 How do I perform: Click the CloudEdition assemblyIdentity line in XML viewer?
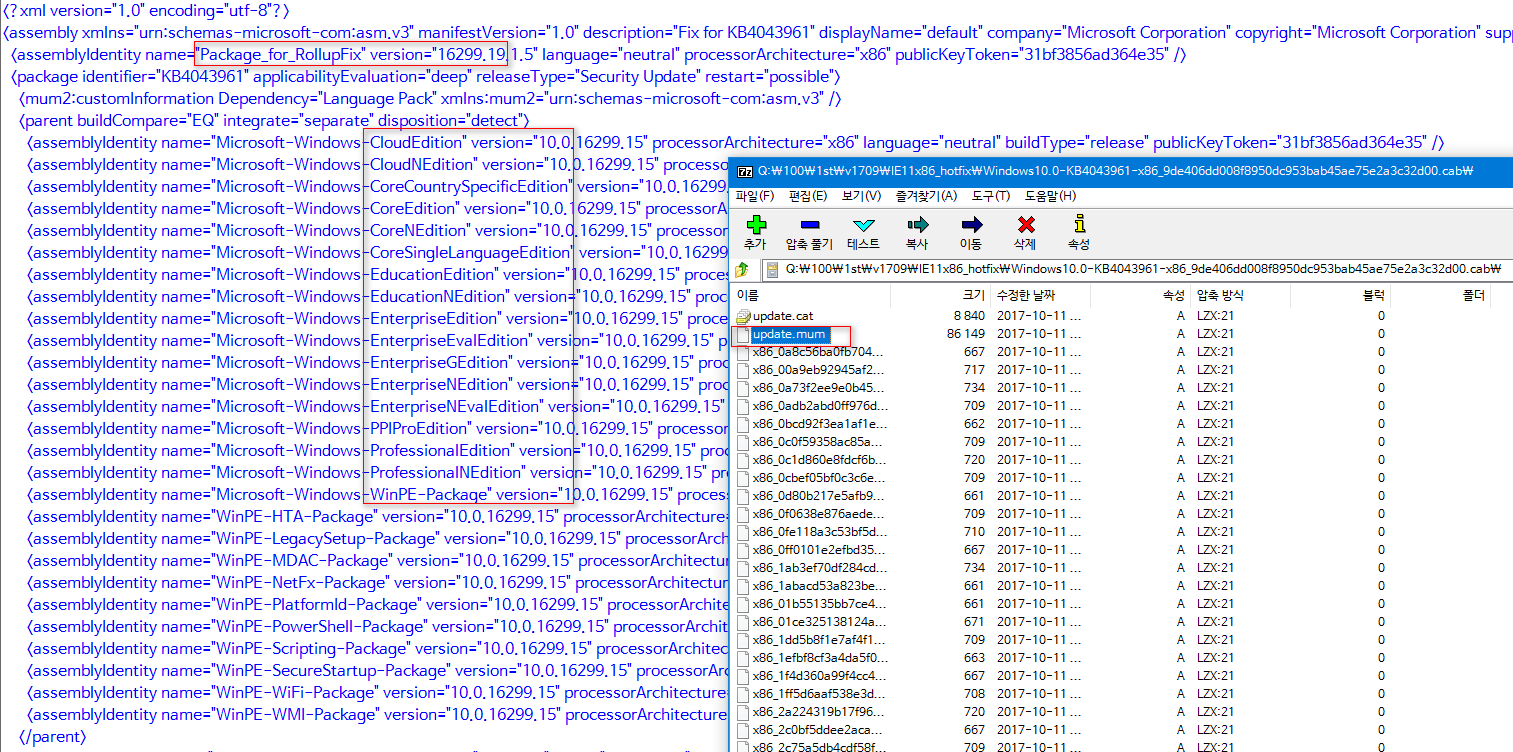(x=735, y=142)
